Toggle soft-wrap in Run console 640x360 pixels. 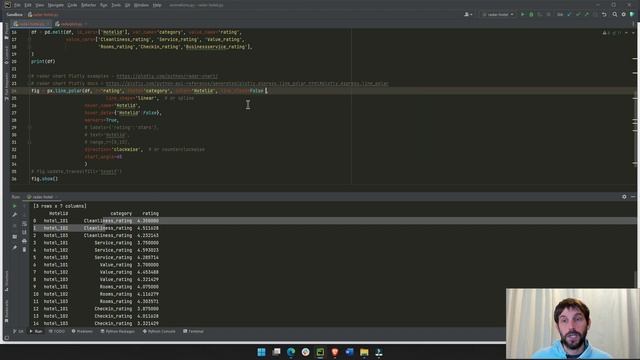click(24, 223)
